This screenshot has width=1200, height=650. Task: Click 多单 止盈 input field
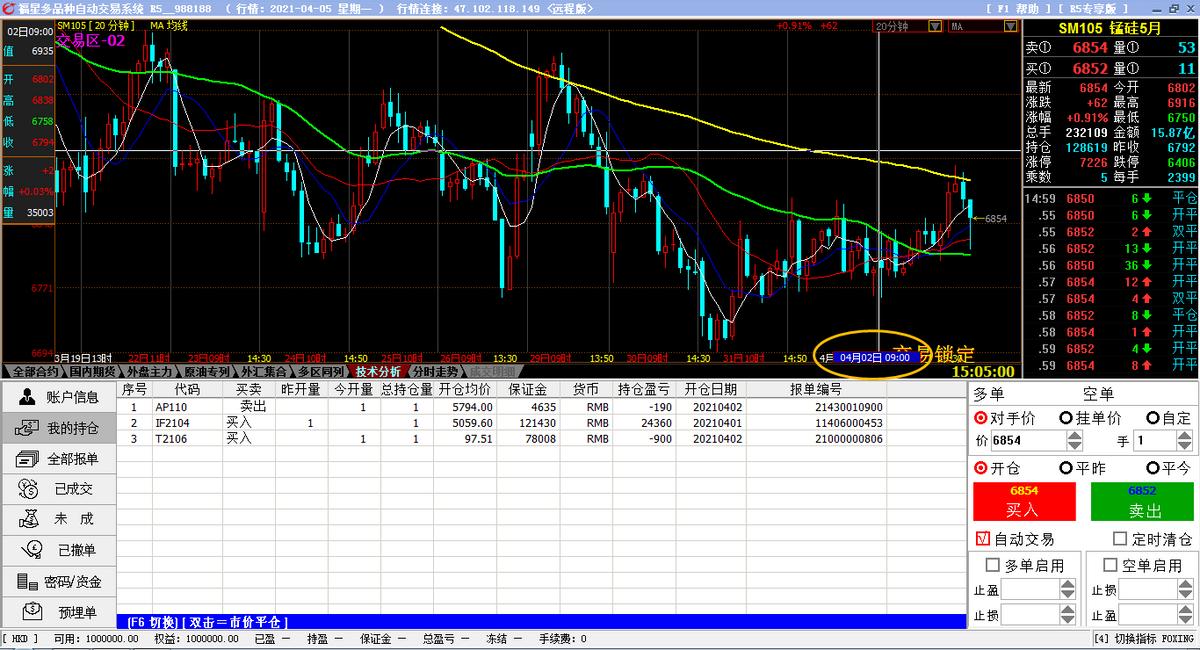pos(1030,590)
